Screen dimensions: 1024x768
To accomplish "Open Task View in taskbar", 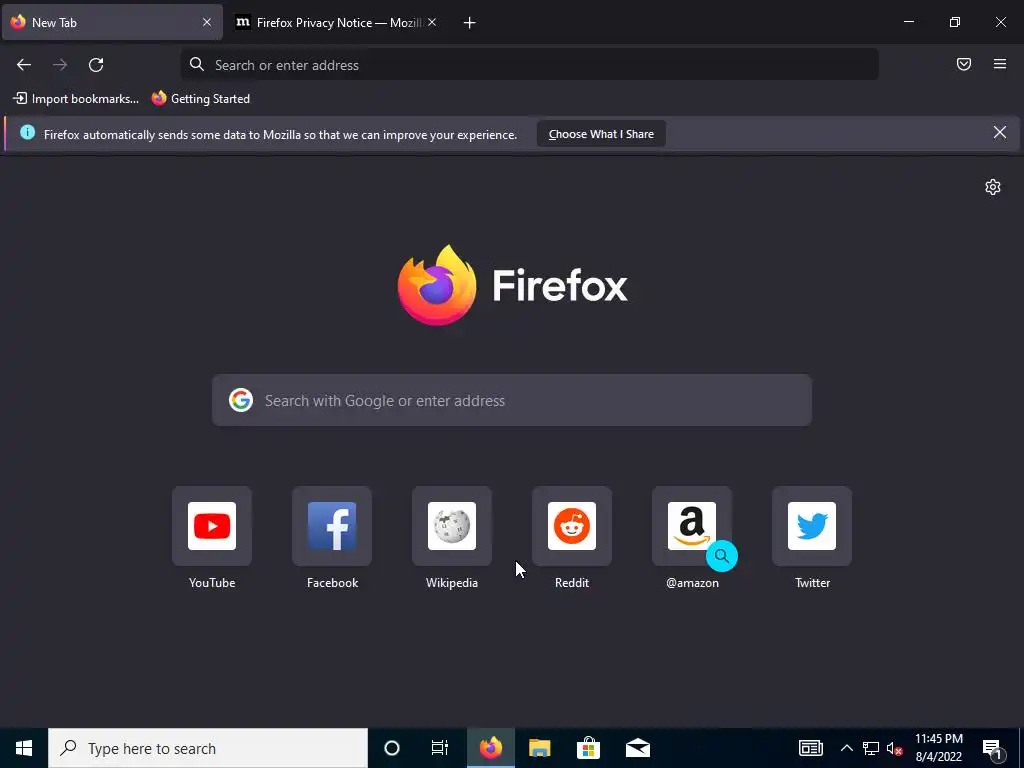I will (x=440, y=748).
